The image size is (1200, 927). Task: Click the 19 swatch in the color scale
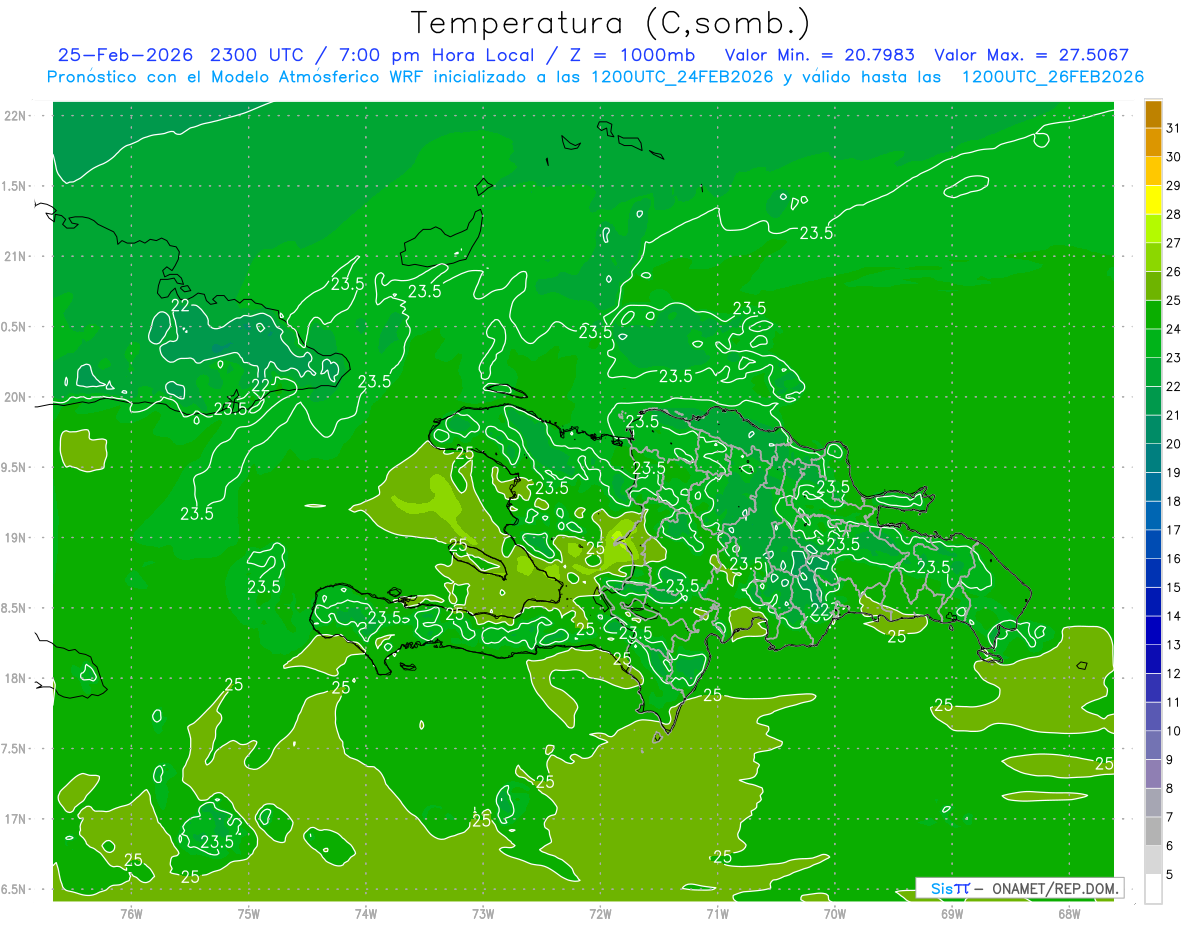pyautogui.click(x=1153, y=458)
